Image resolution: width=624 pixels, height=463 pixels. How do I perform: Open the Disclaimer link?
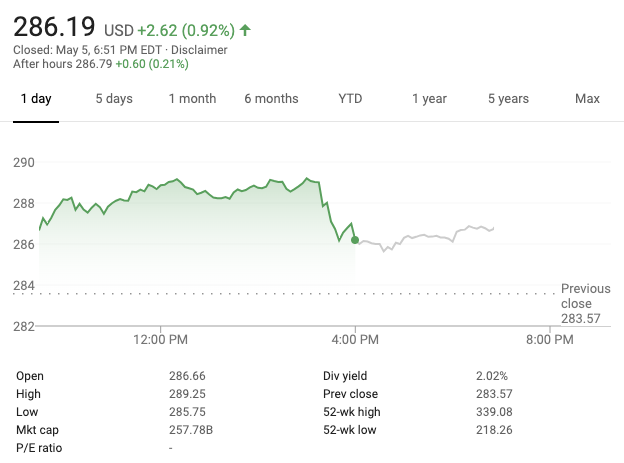coord(200,50)
